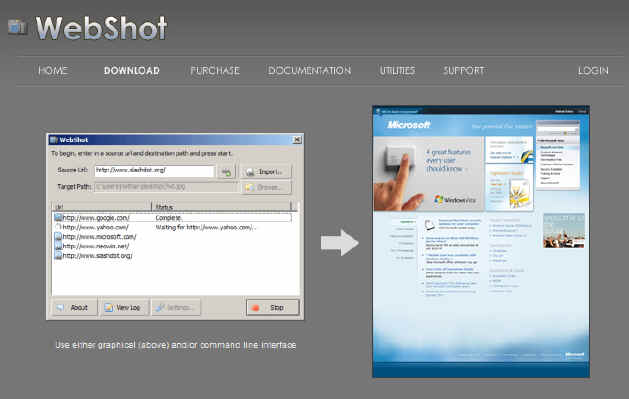Click the Status column header

221,207
